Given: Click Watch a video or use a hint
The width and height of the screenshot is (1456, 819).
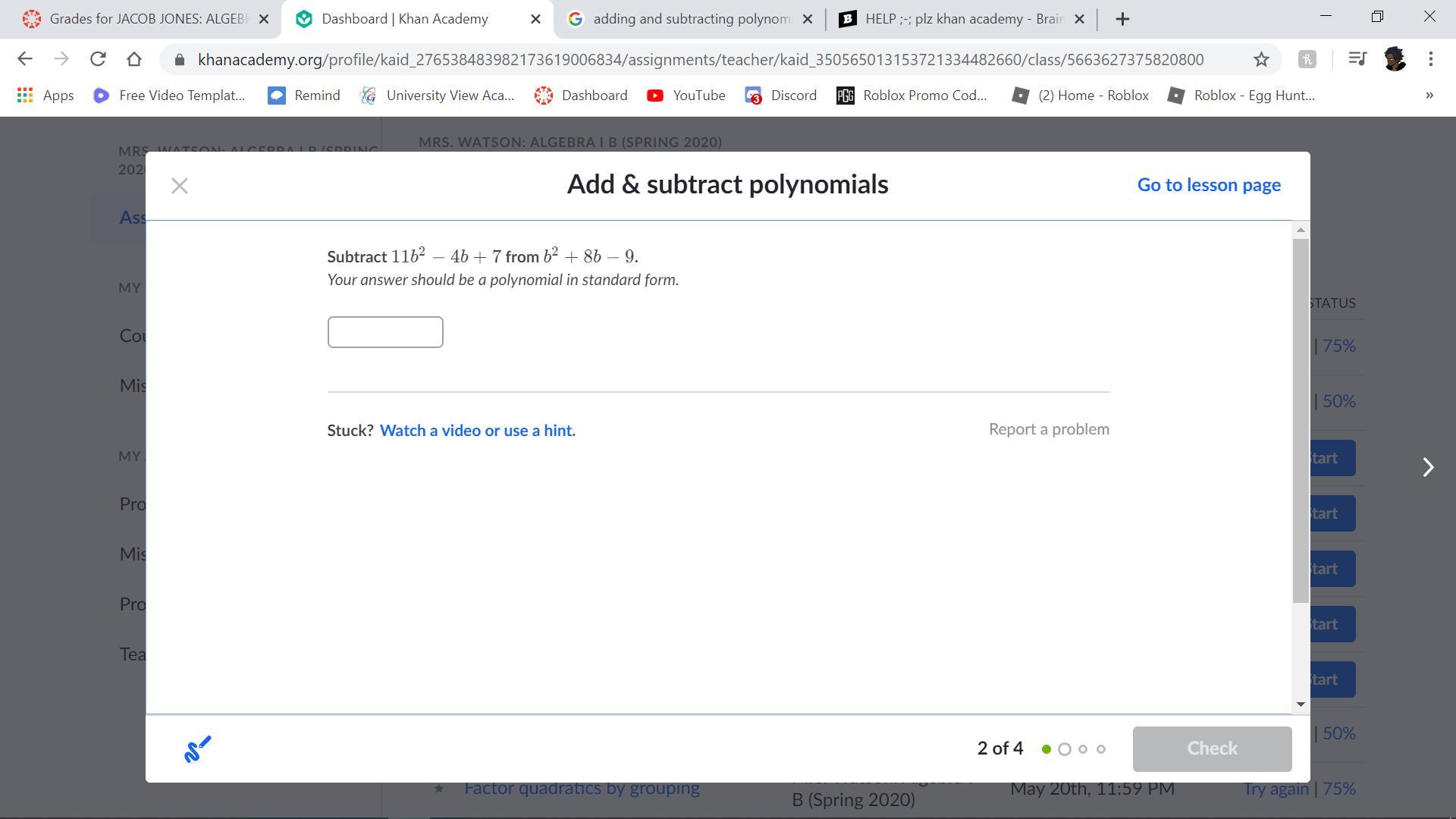Looking at the screenshot, I should click(x=477, y=431).
